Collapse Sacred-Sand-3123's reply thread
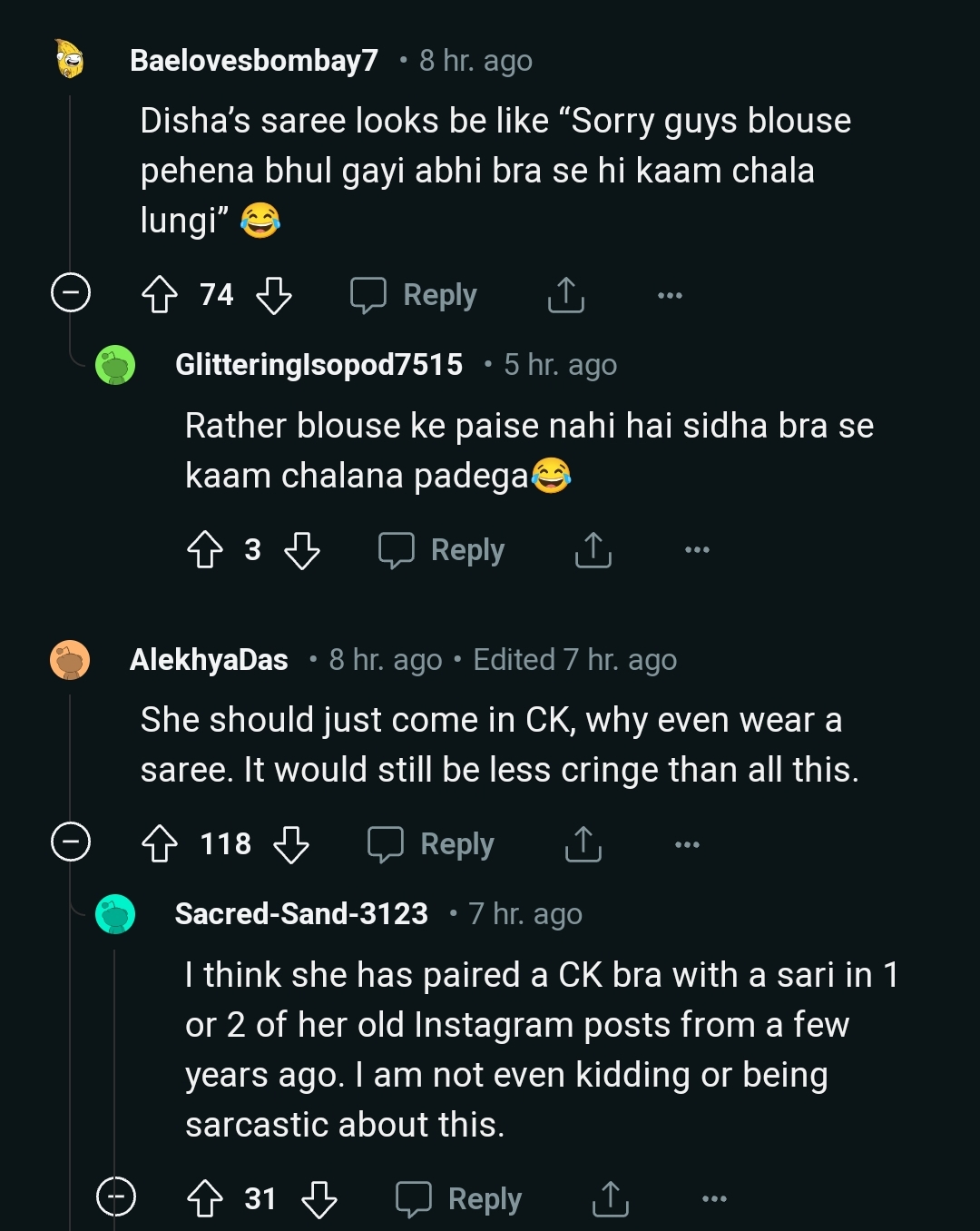 (116, 1197)
